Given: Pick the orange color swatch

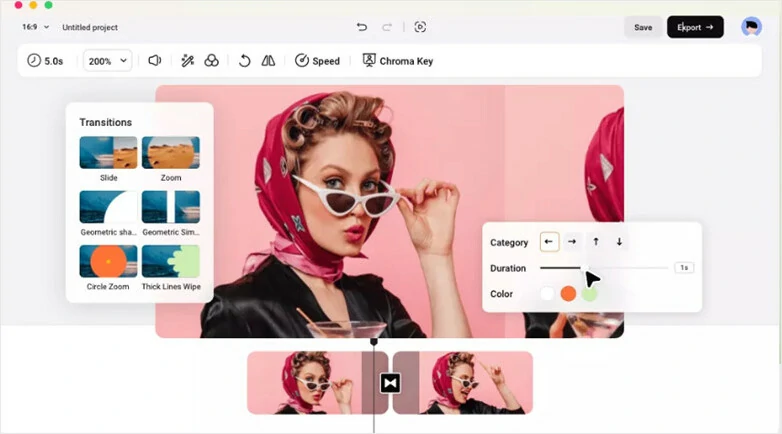Looking at the screenshot, I should tap(568, 294).
